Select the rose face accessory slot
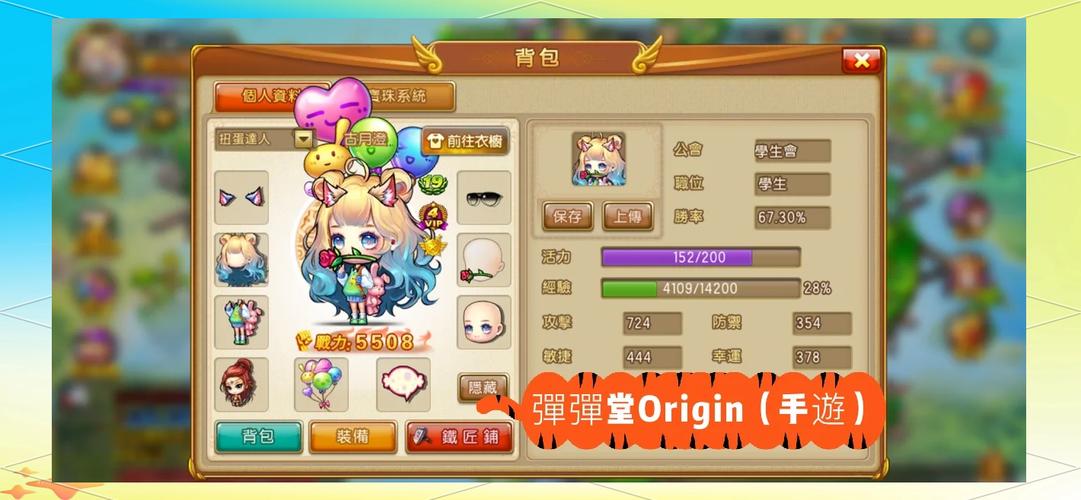1081x500 pixels. tap(484, 259)
